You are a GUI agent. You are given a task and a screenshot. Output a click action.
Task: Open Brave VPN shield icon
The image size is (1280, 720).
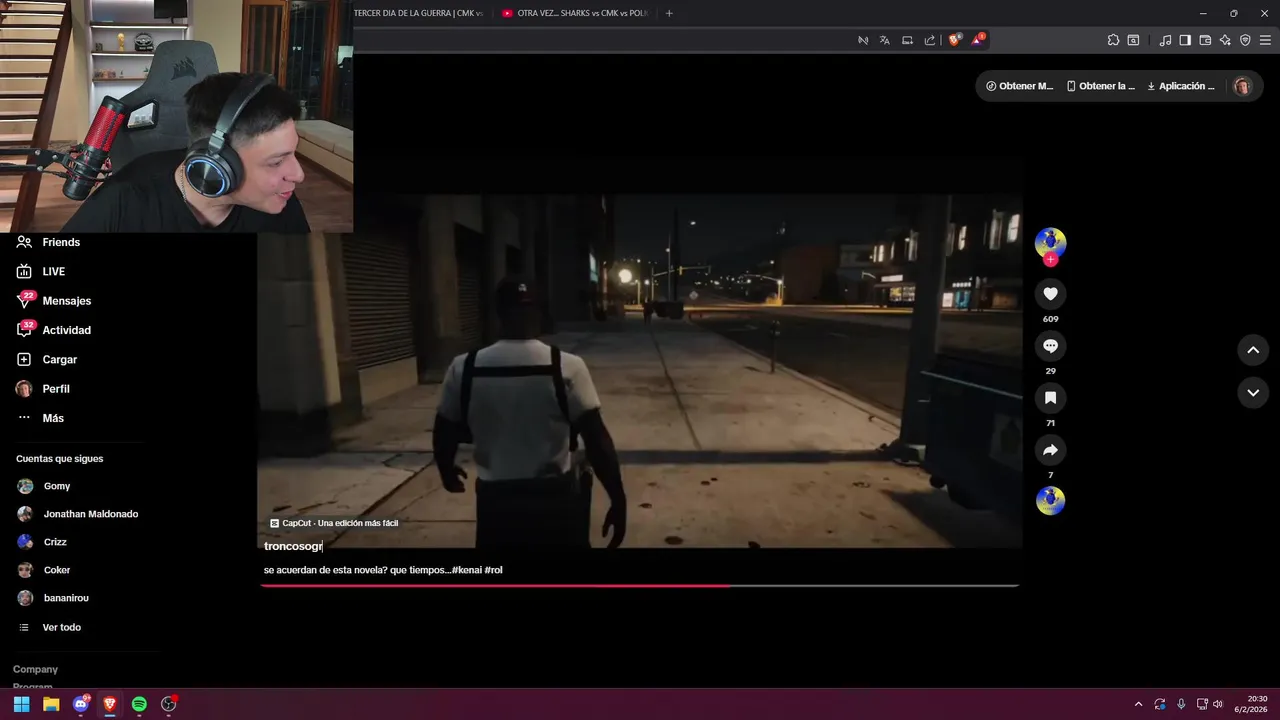[x=1245, y=40]
